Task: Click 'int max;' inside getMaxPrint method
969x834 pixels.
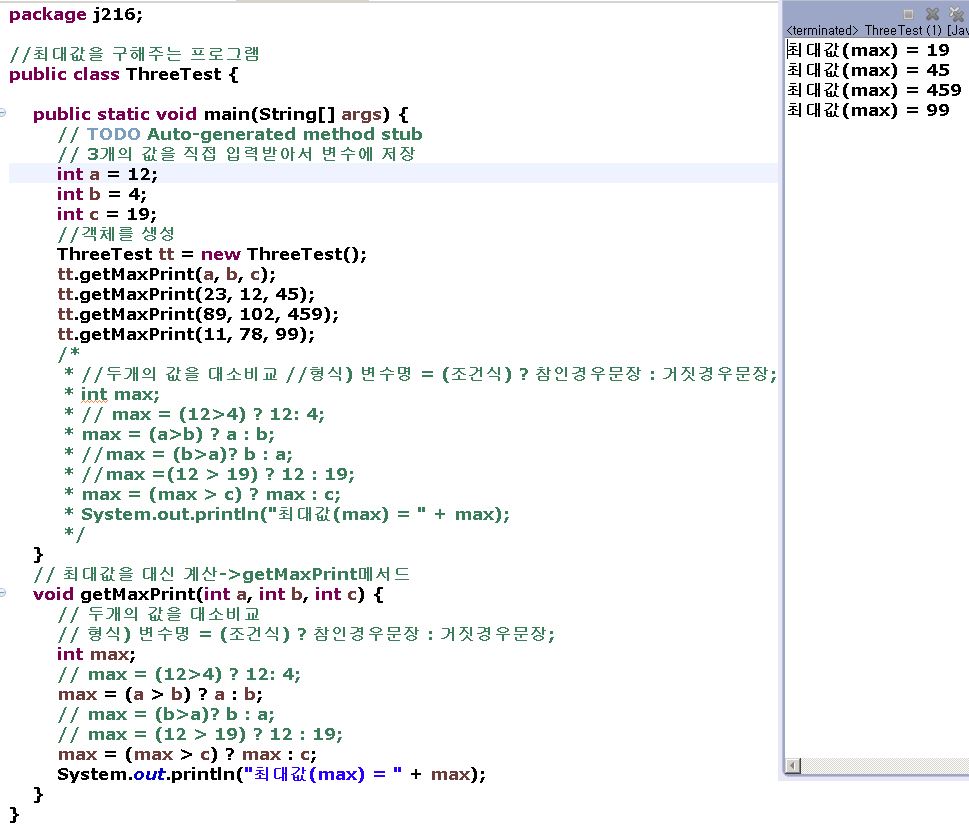Action: [x=96, y=654]
